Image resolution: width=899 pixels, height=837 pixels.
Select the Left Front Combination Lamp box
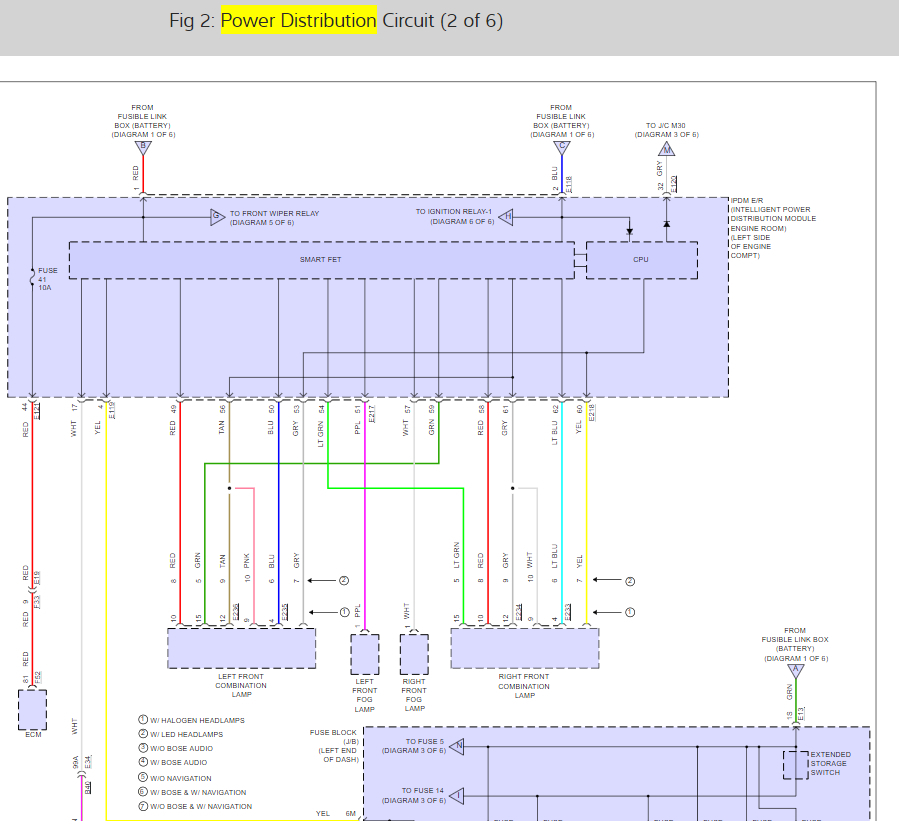coord(241,648)
